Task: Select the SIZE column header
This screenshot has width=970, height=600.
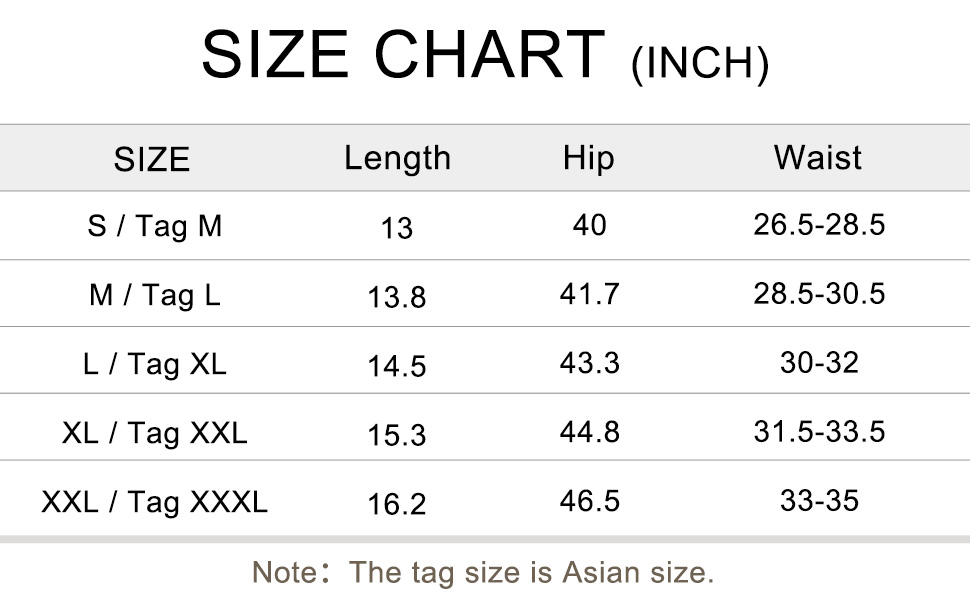Action: pyautogui.click(x=152, y=159)
